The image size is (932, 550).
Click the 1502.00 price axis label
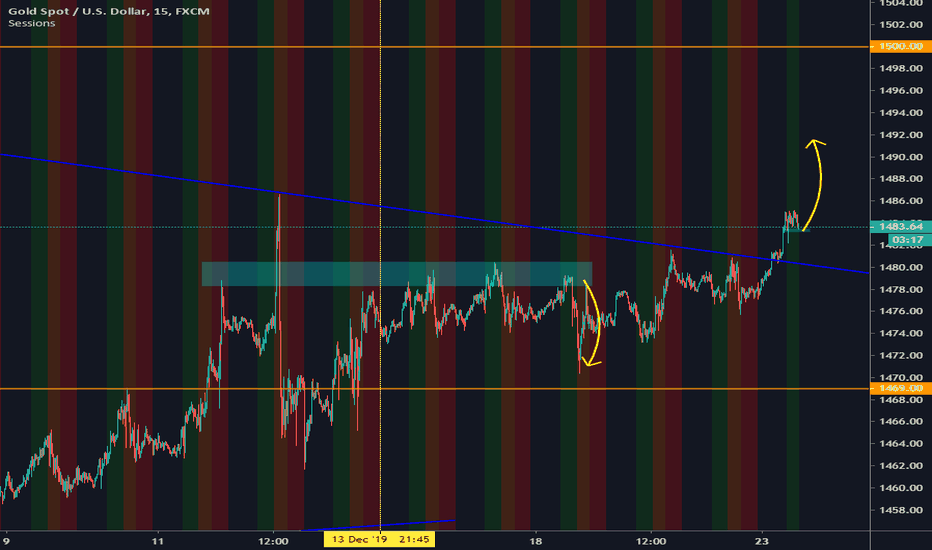900,24
